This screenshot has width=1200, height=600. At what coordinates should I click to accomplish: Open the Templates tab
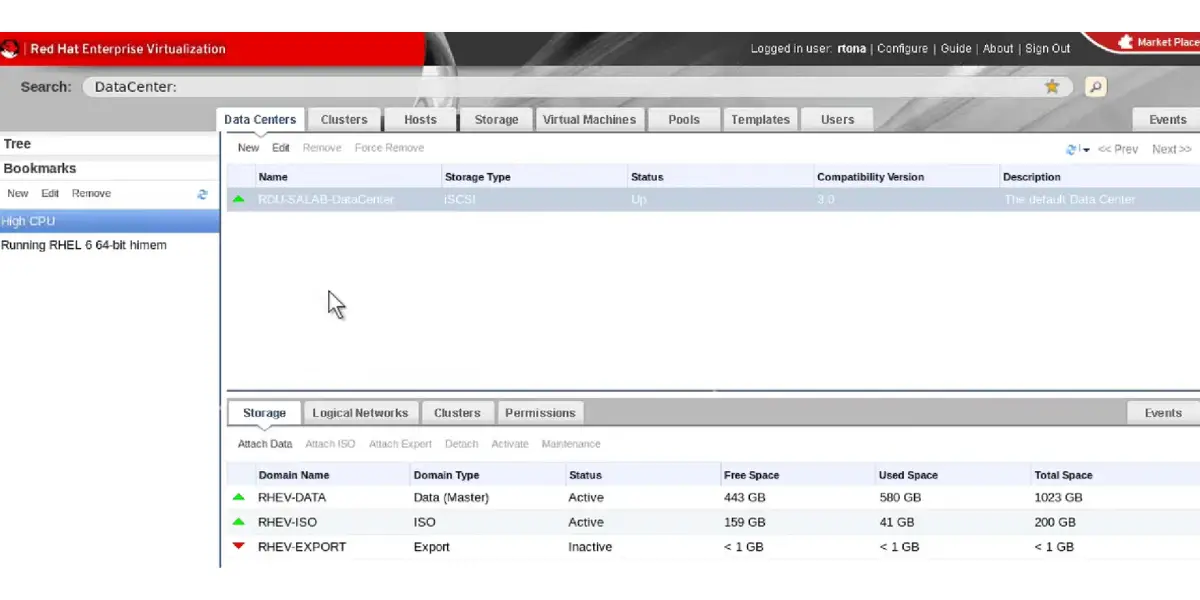(x=760, y=120)
